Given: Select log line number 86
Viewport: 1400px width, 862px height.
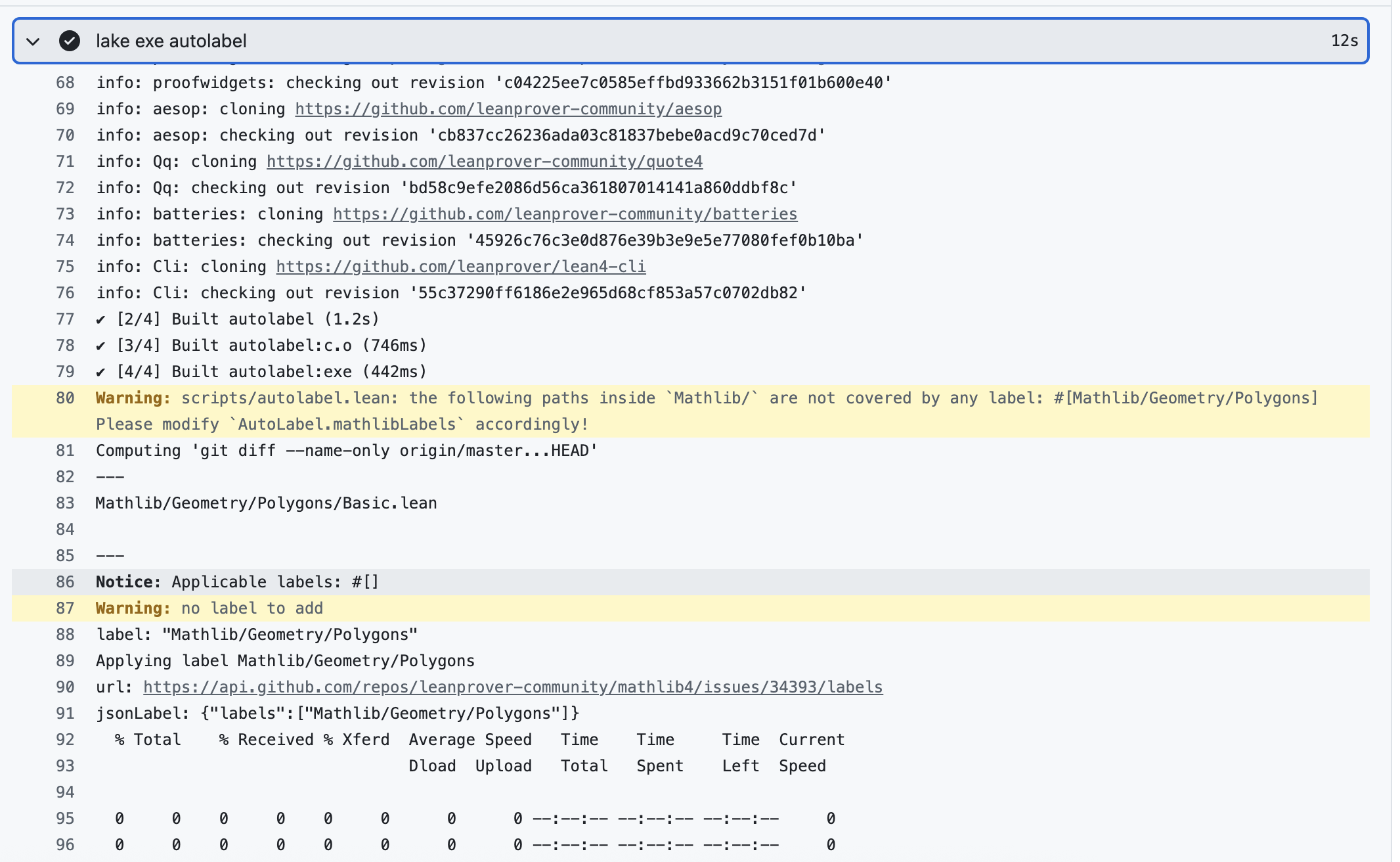Looking at the screenshot, I should click(x=65, y=582).
